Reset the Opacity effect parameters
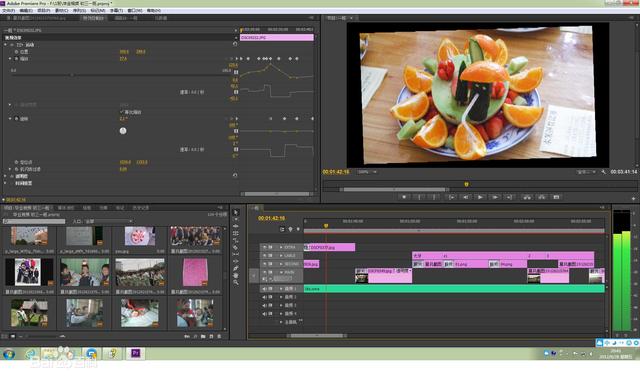The height and width of the screenshot is (376, 640). (235, 175)
